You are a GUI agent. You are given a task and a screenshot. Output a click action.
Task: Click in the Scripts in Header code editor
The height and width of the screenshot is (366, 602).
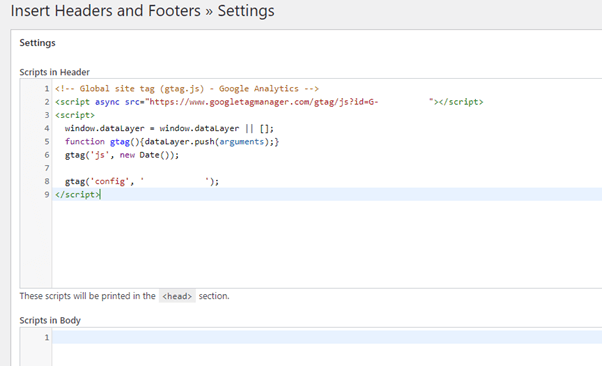(x=311, y=184)
